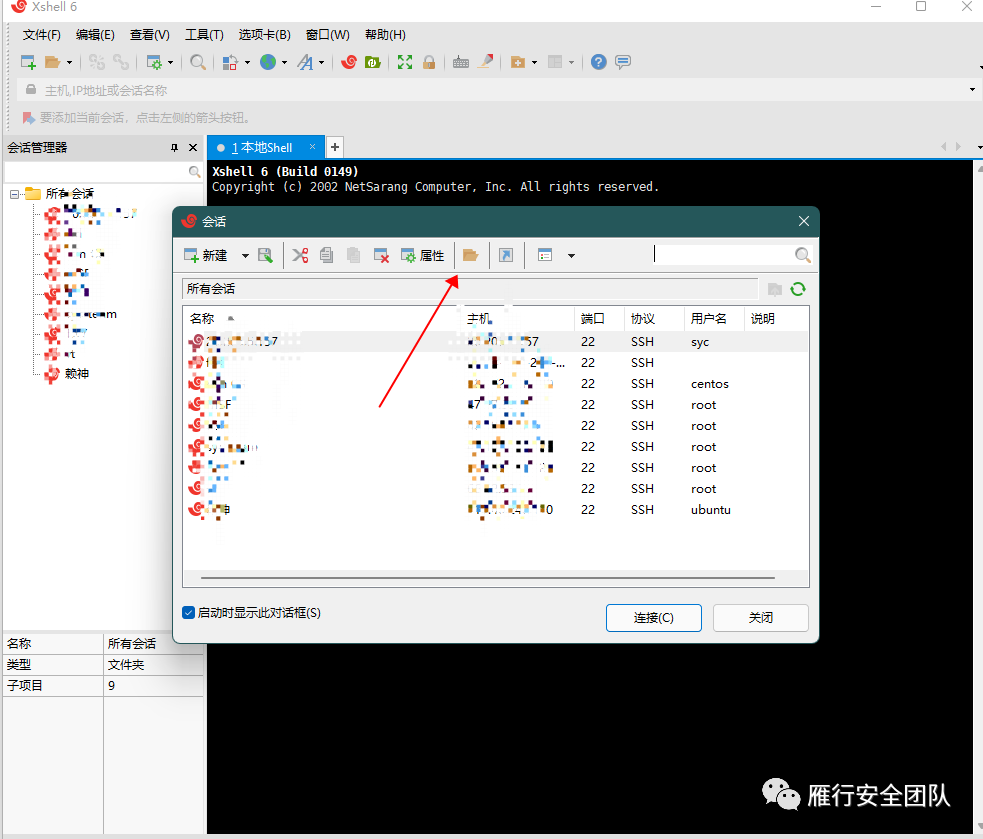Close the session manager panel
Screen dimensions: 983x839
[x=193, y=148]
